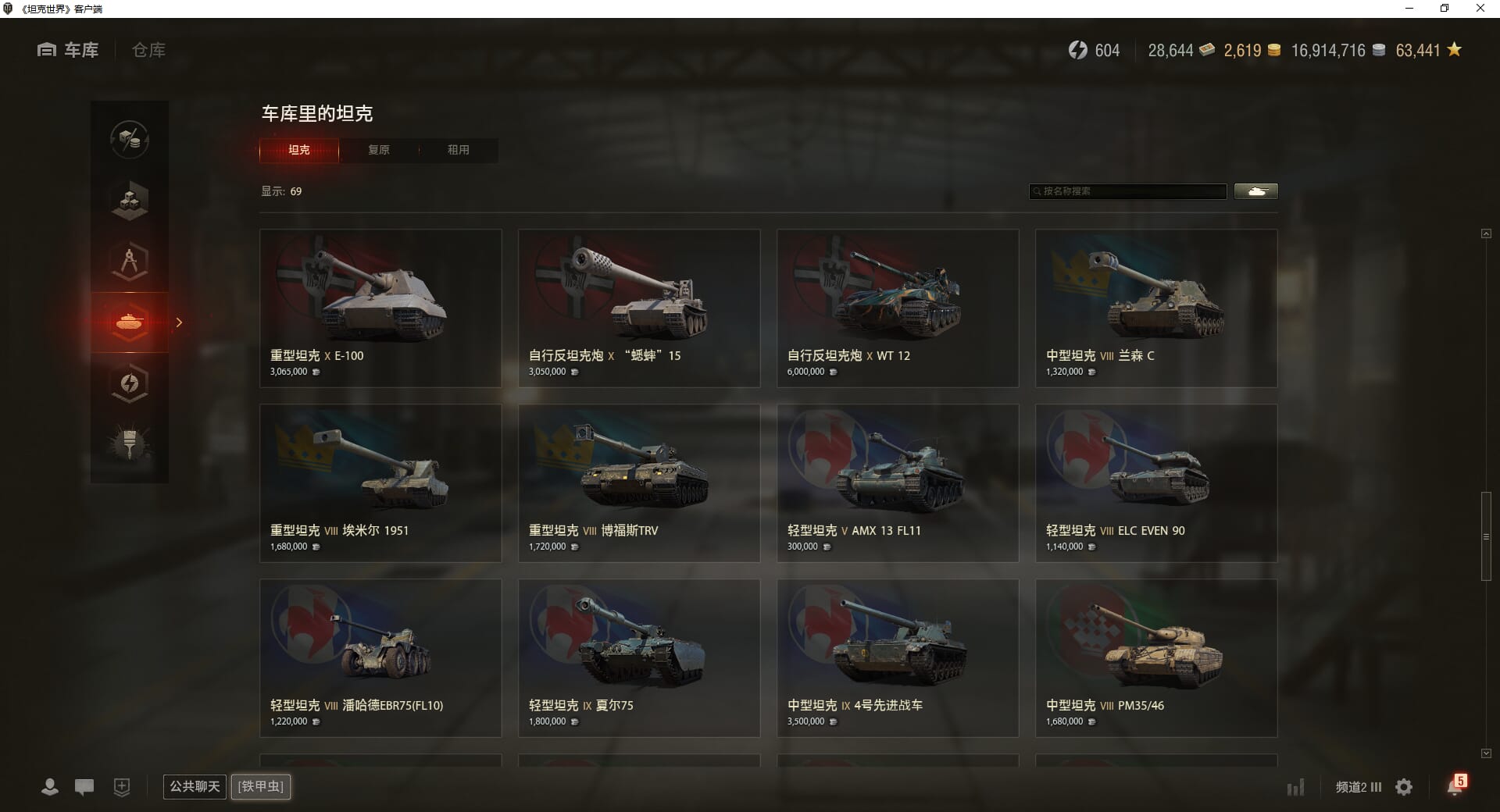Click the scrollbar up arrow
Viewport: 1500px width, 812px height.
pos(1486,233)
